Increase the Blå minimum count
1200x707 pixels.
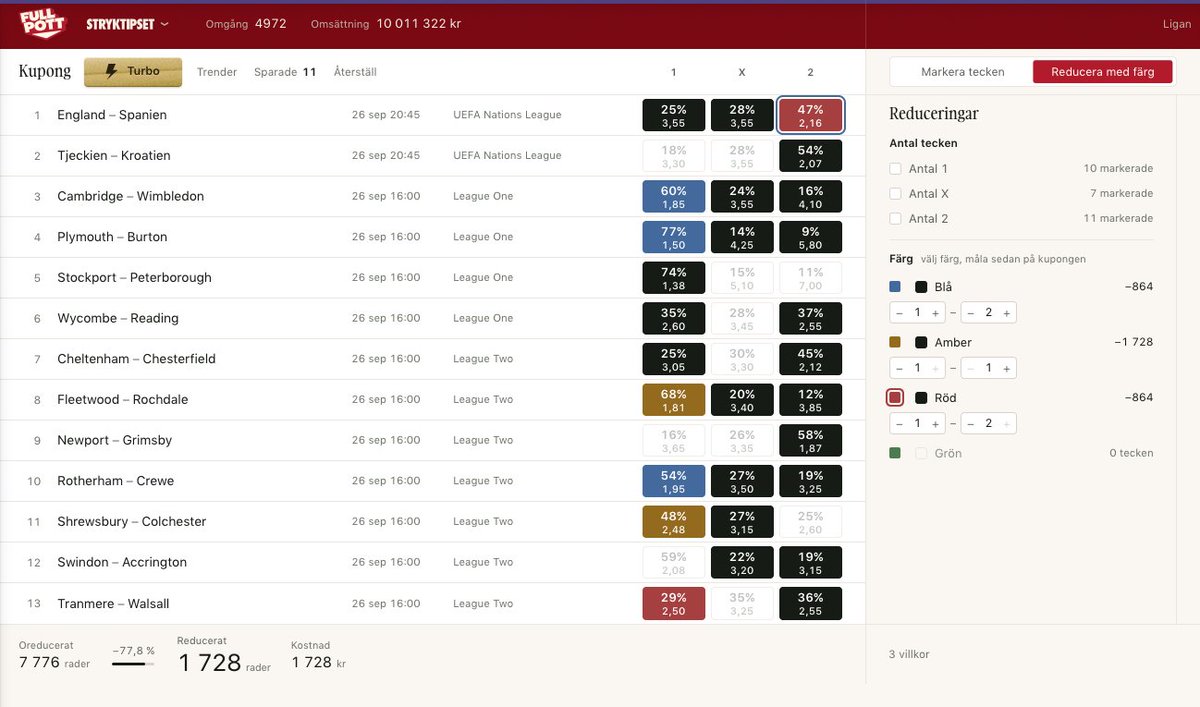[935, 313]
